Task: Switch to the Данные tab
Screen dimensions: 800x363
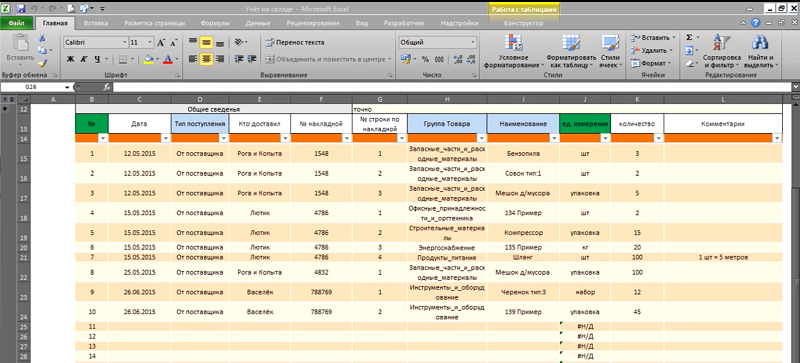Action: point(258,23)
